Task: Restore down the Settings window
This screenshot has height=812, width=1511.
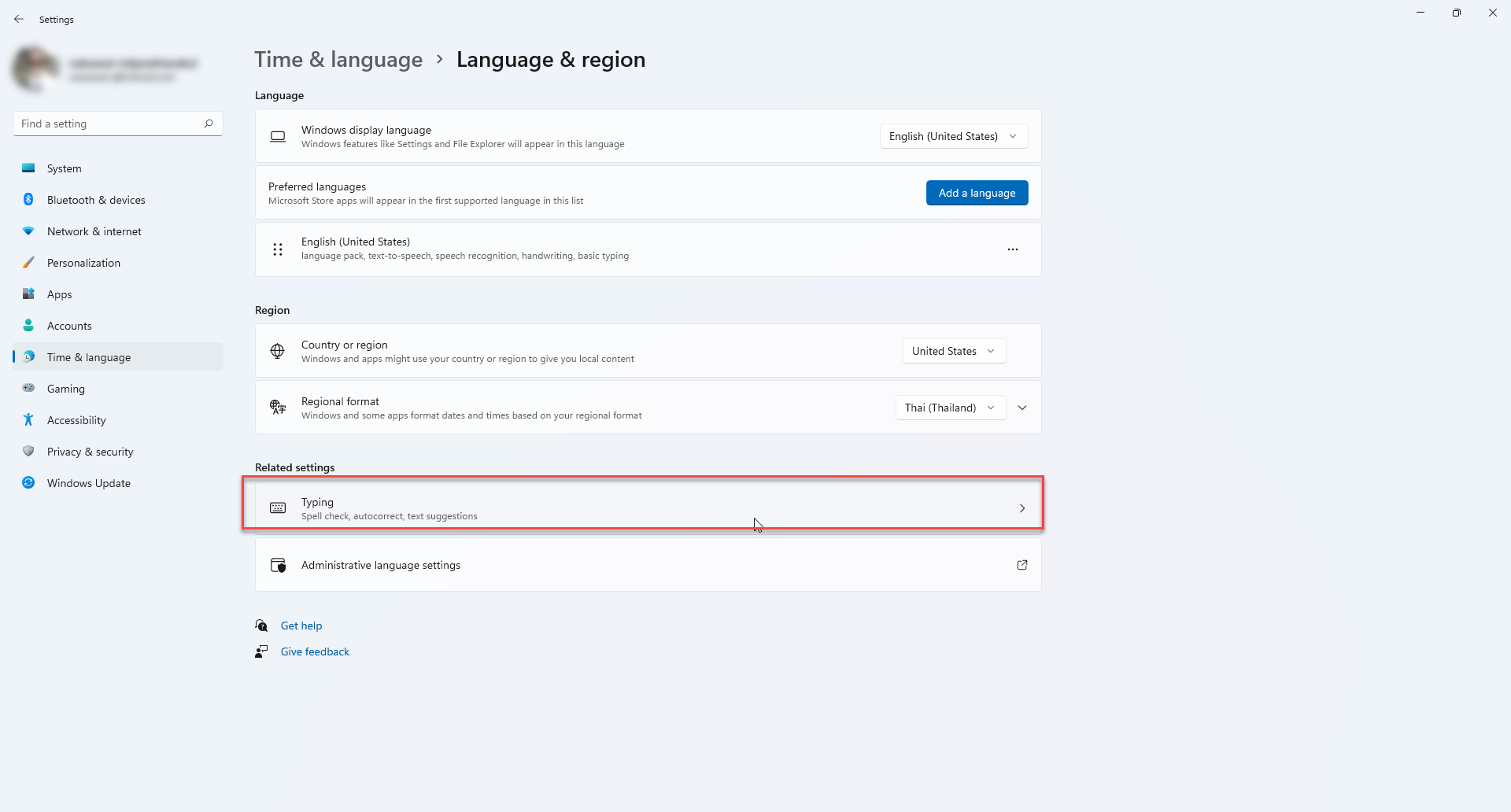Action: point(1457,13)
